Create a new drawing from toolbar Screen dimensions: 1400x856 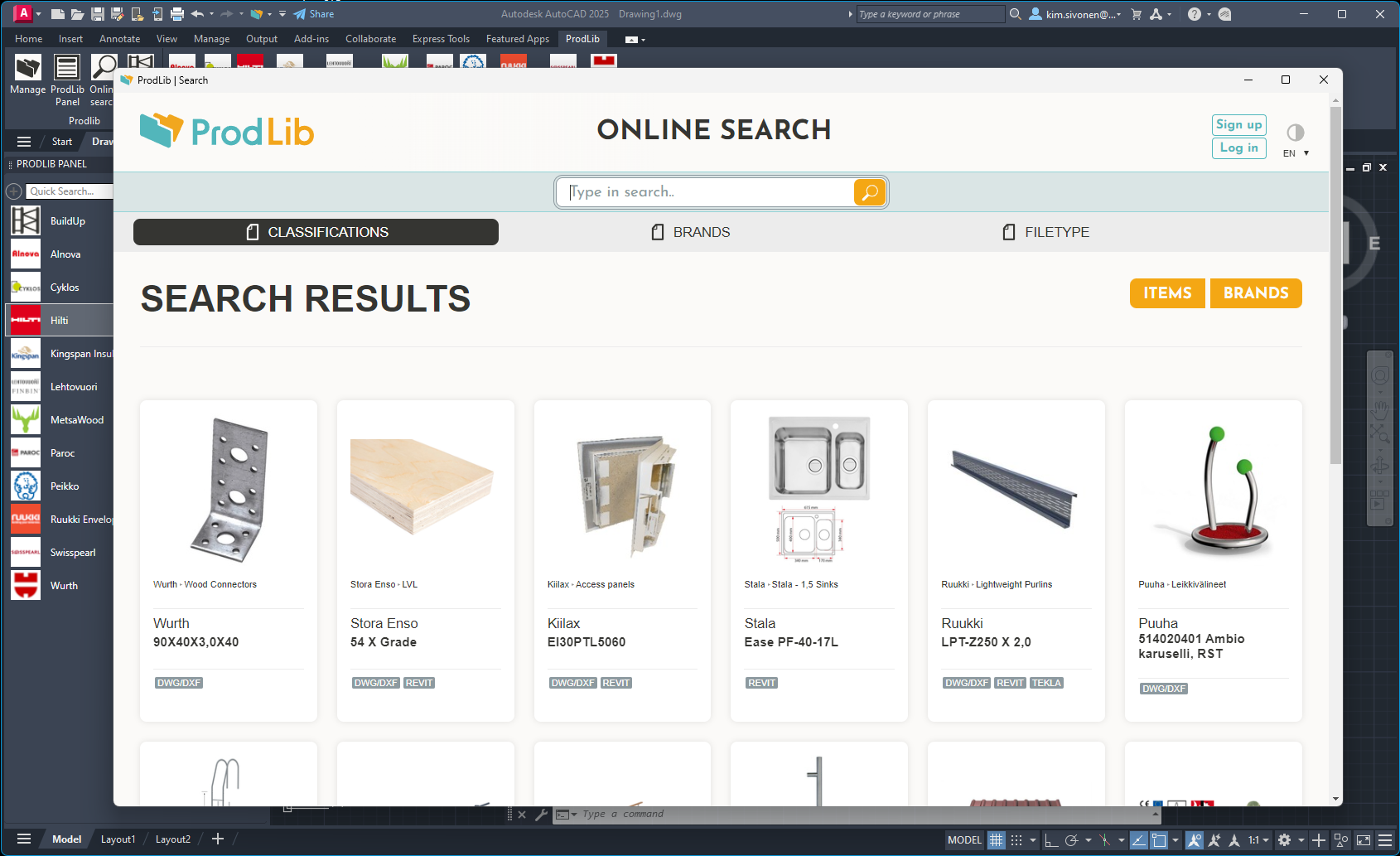[57, 14]
